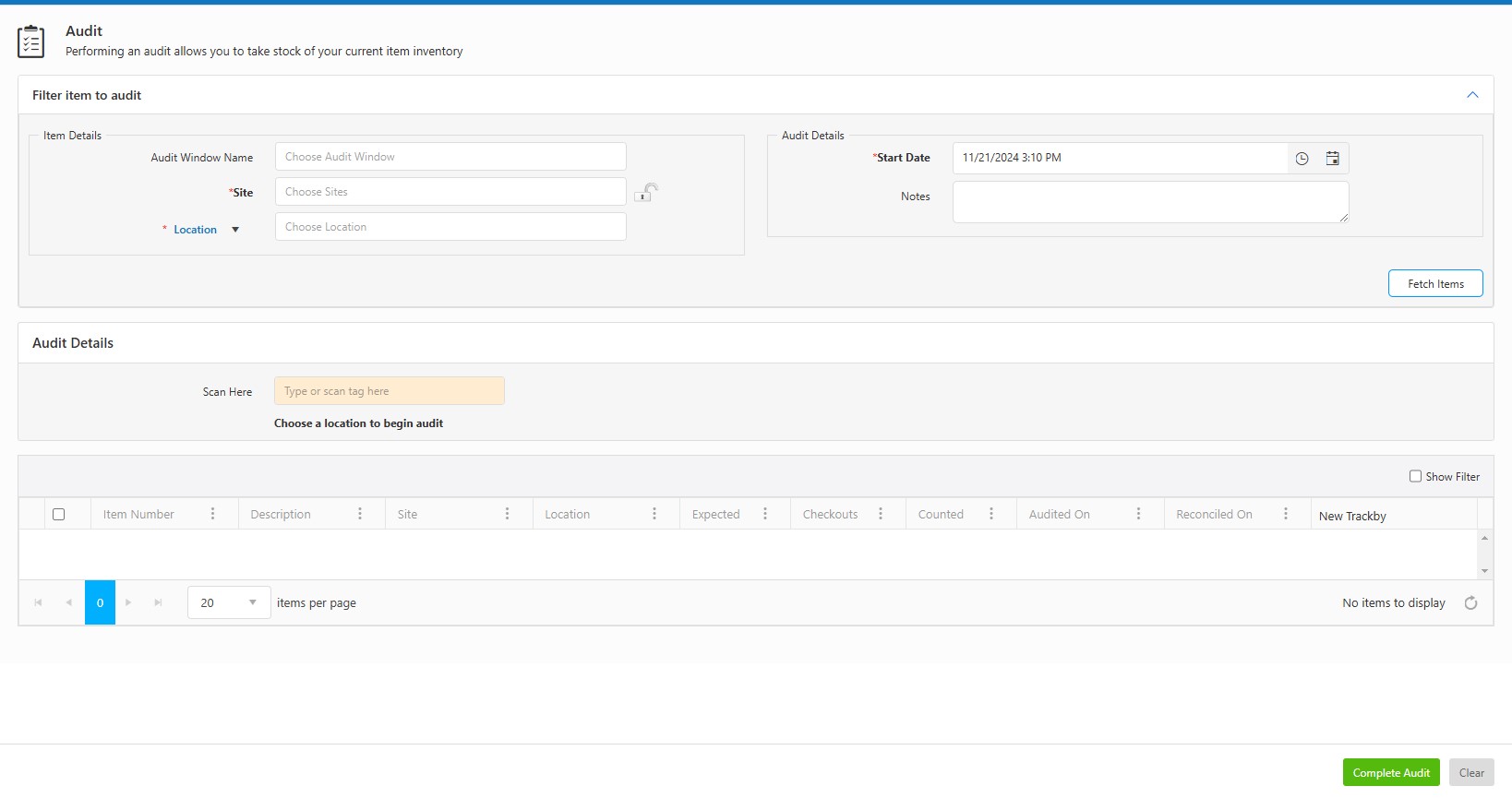
Task: Click the lock icon beside Site field
Action: click(x=646, y=192)
